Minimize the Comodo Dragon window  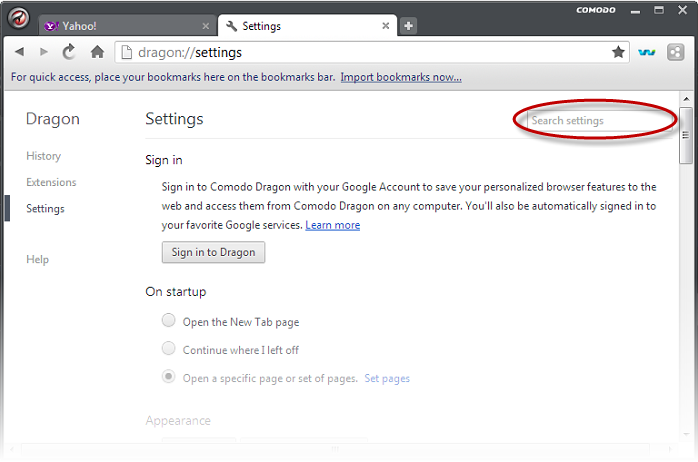[635, 11]
